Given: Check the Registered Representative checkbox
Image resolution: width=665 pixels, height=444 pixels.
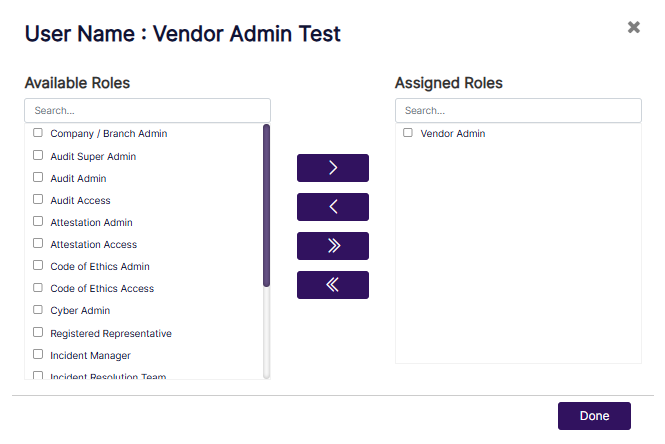Looking at the screenshot, I should pyautogui.click(x=38, y=332).
